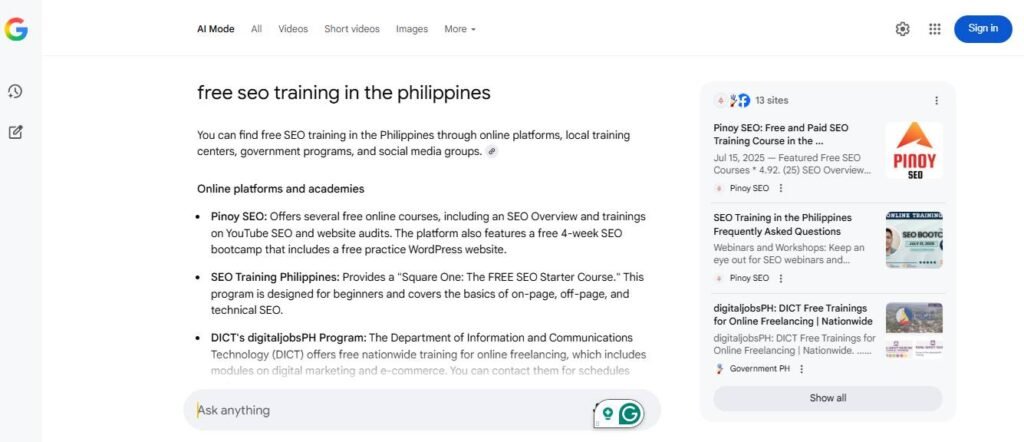Viewport: 1024px width, 442px height.
Task: Expand the More dropdown menu
Action: click(460, 29)
